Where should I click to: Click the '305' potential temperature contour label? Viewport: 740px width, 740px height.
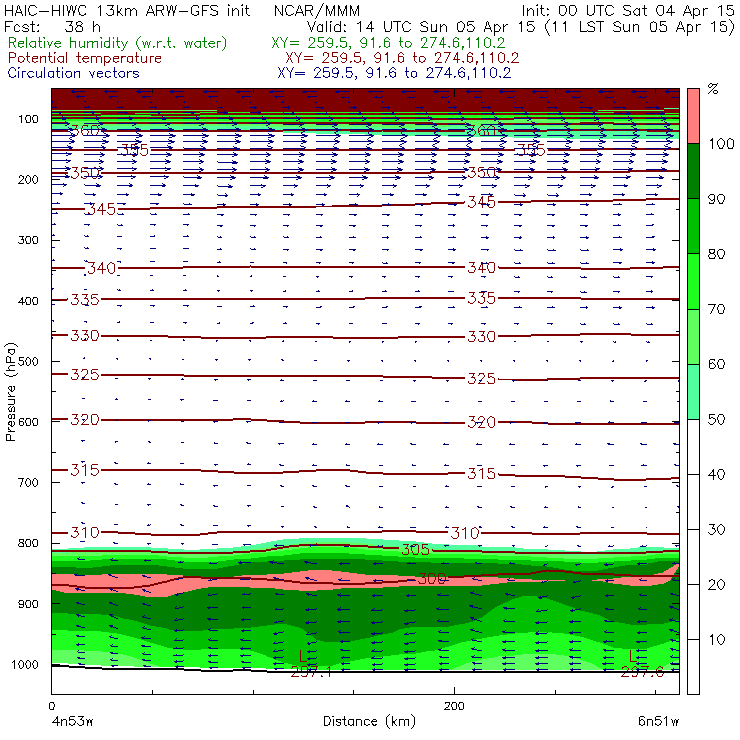tap(415, 549)
